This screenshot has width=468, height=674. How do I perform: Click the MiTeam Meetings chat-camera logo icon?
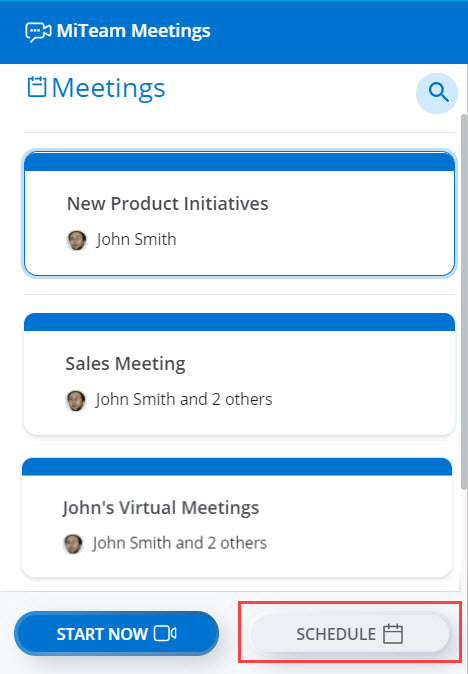point(38,32)
